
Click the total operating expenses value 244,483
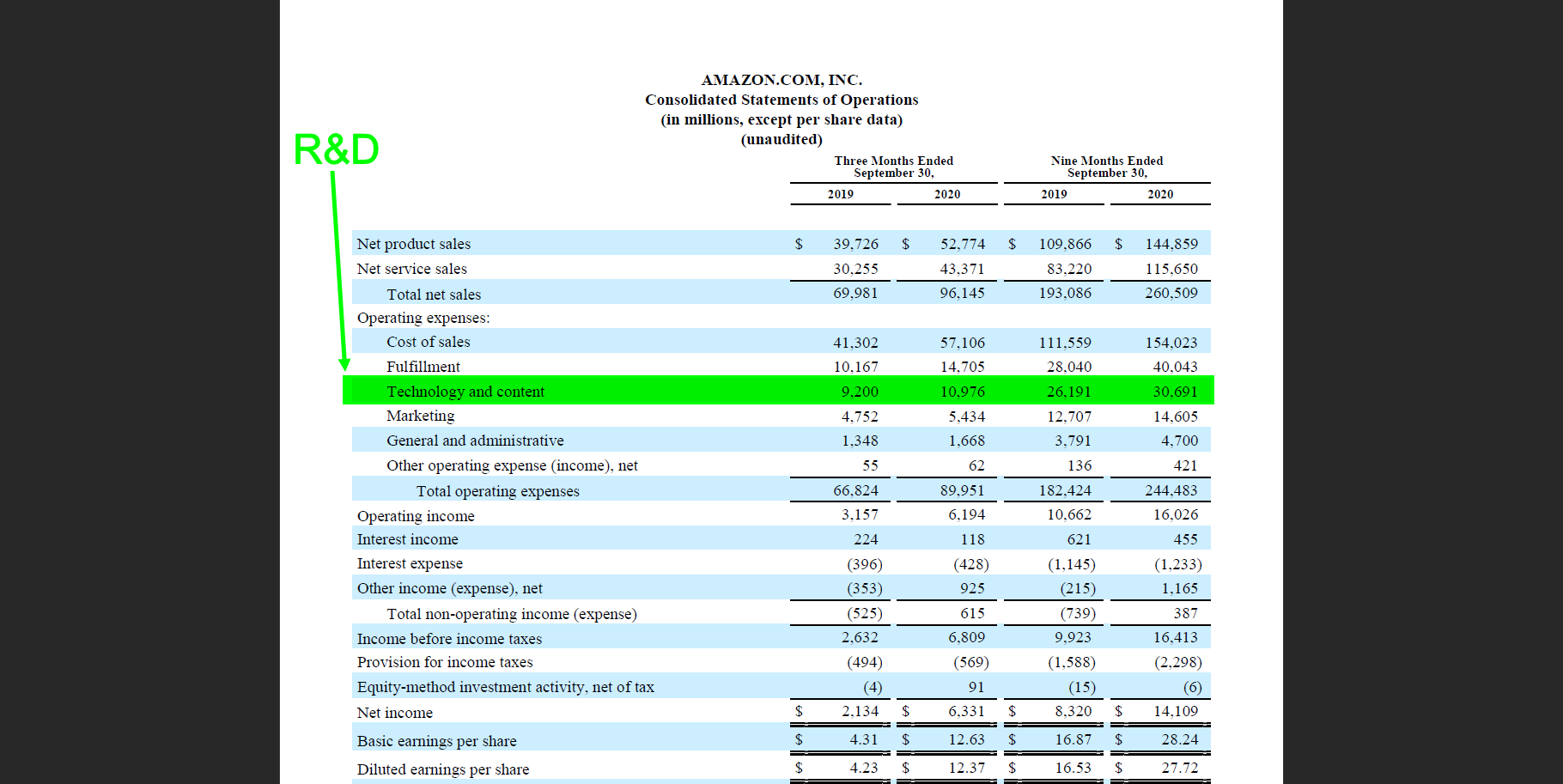coord(1171,490)
